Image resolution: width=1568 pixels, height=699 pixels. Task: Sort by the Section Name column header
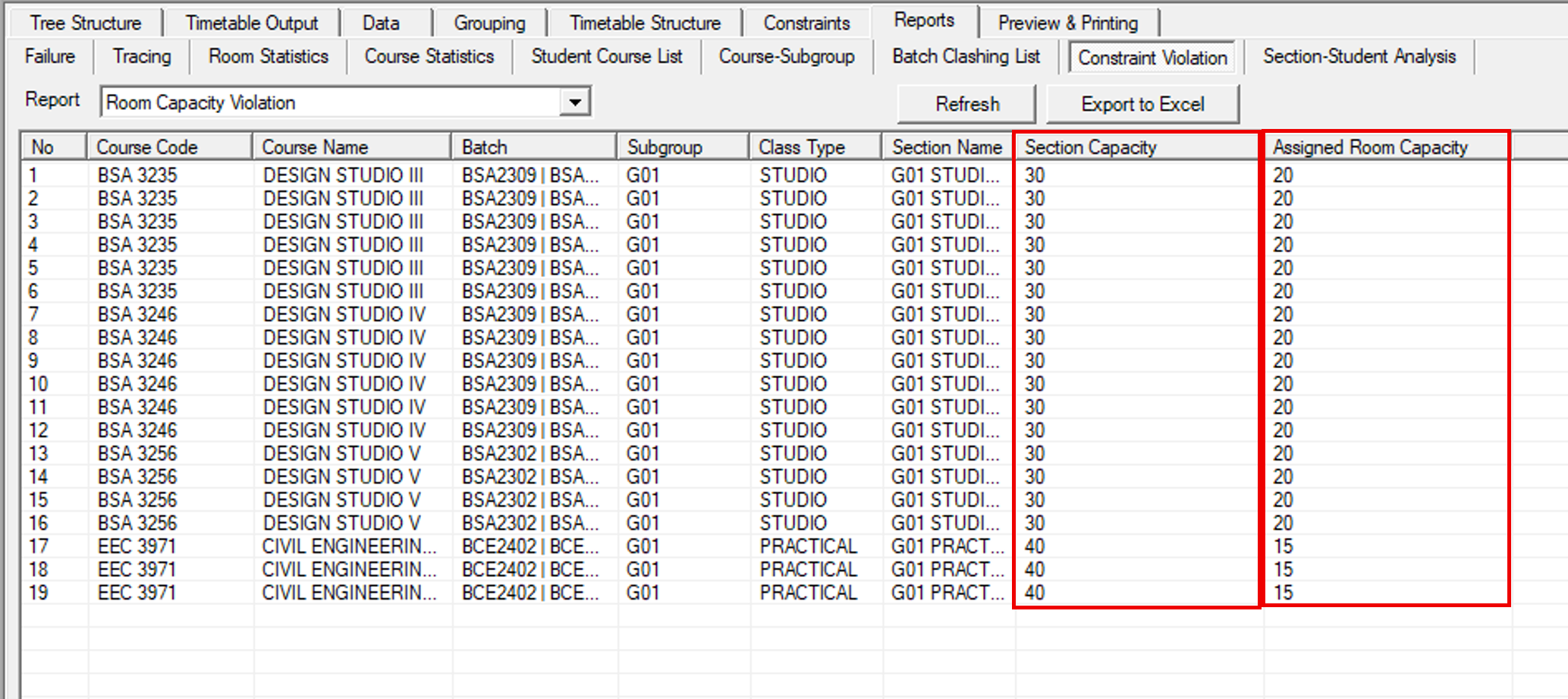948,146
